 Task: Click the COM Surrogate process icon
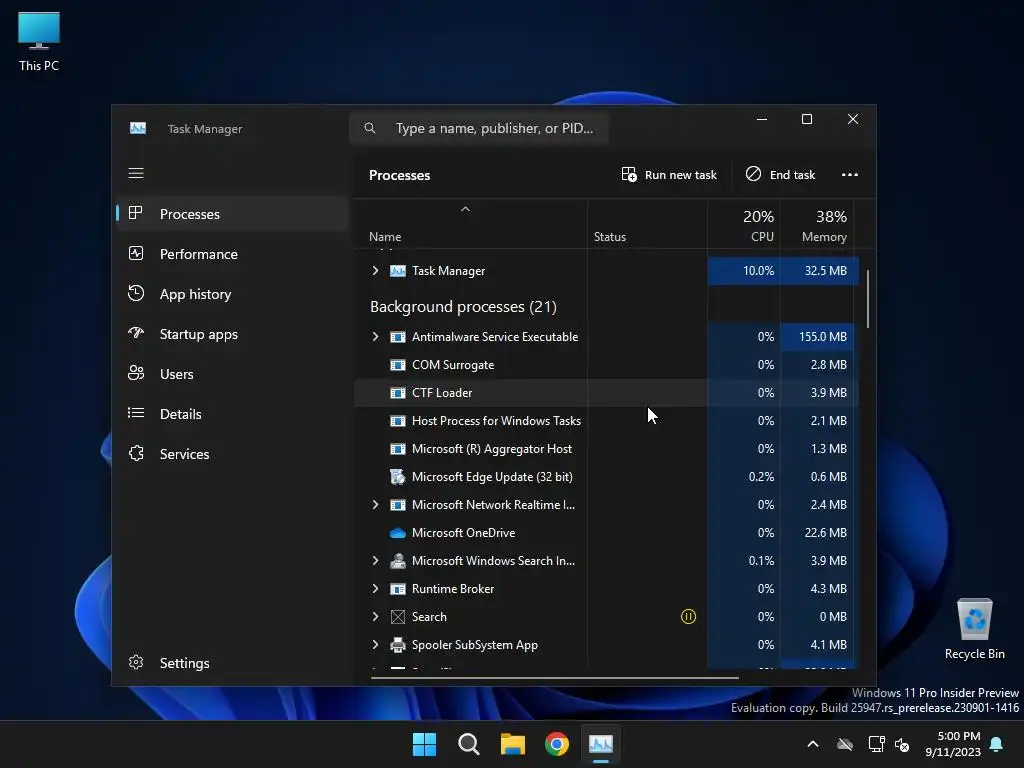[398, 365]
